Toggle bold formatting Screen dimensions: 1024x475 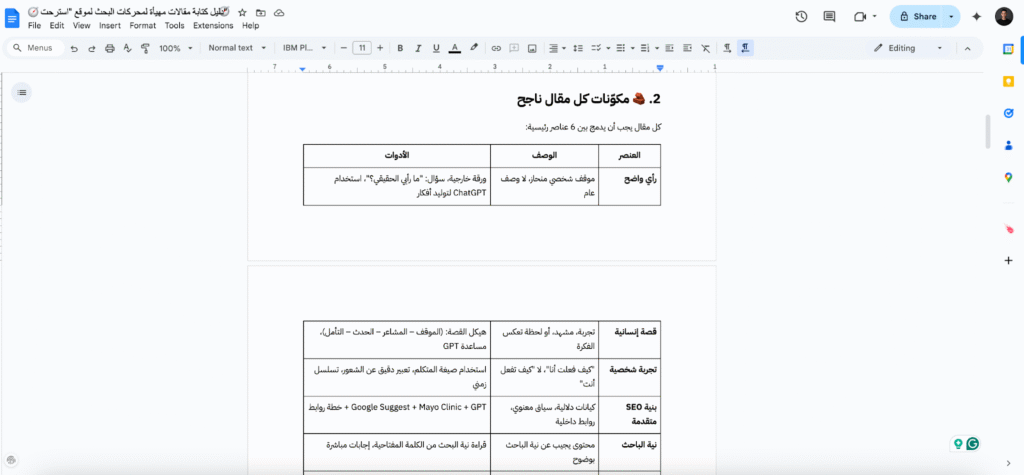400,48
